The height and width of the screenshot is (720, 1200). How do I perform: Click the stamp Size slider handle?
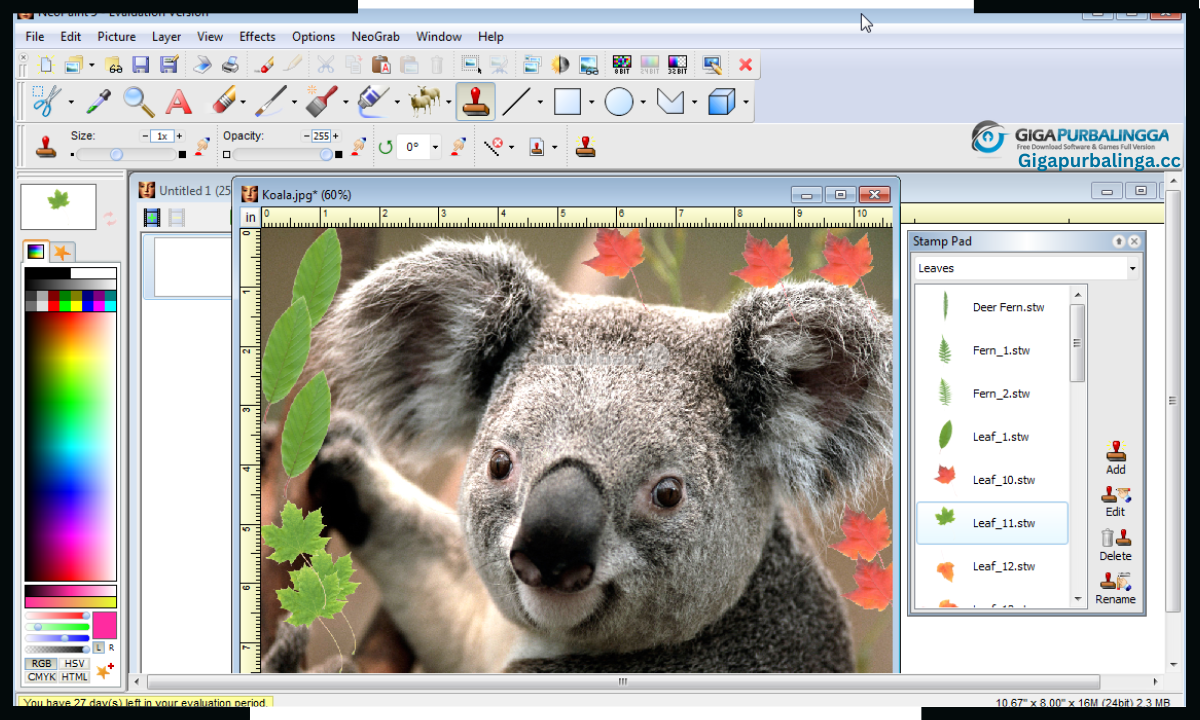116,154
